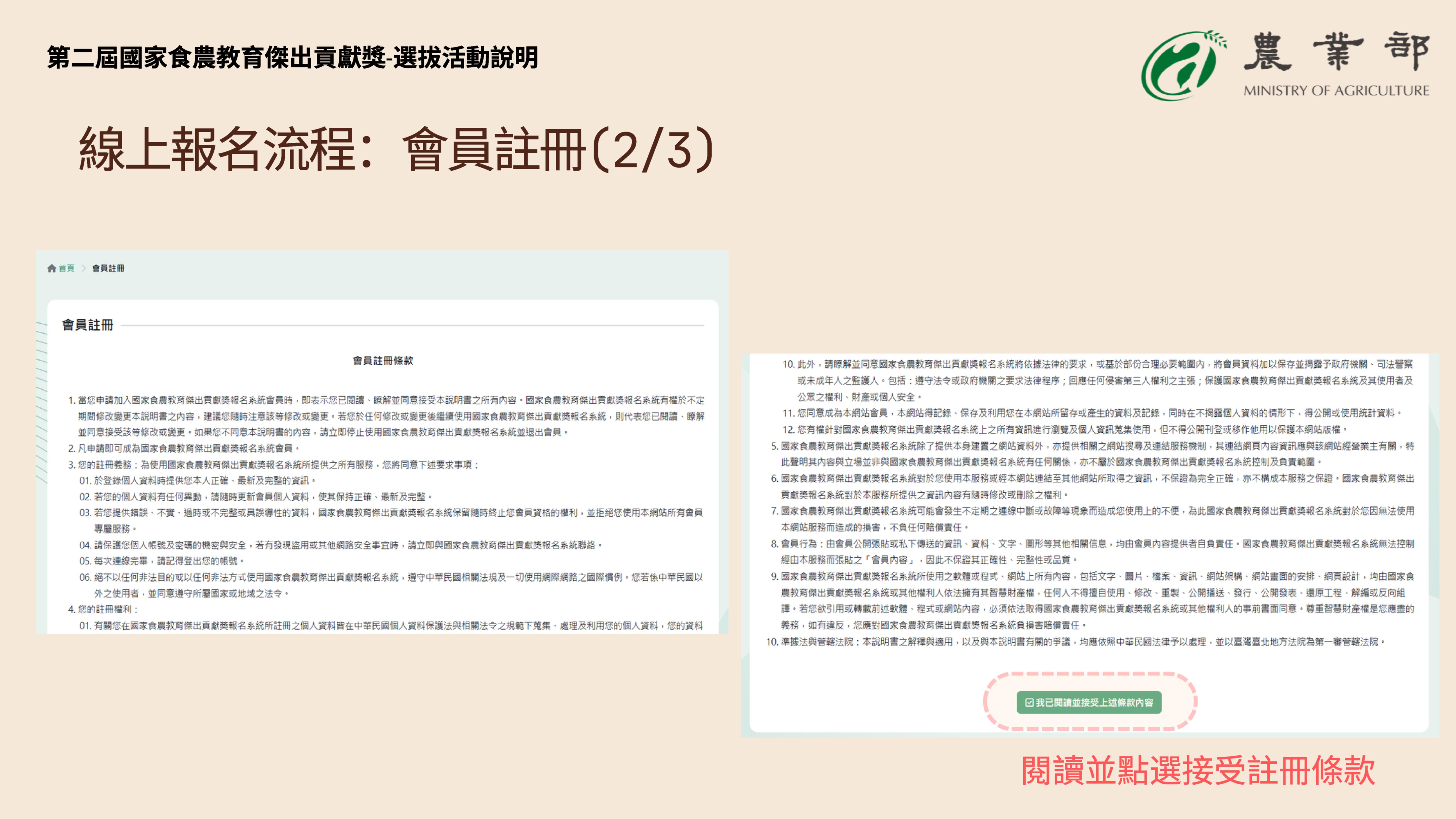The width and height of the screenshot is (1456, 819).
Task: Click item 01 於登錄個人資料時提供您本人正確
Action: 197,480
